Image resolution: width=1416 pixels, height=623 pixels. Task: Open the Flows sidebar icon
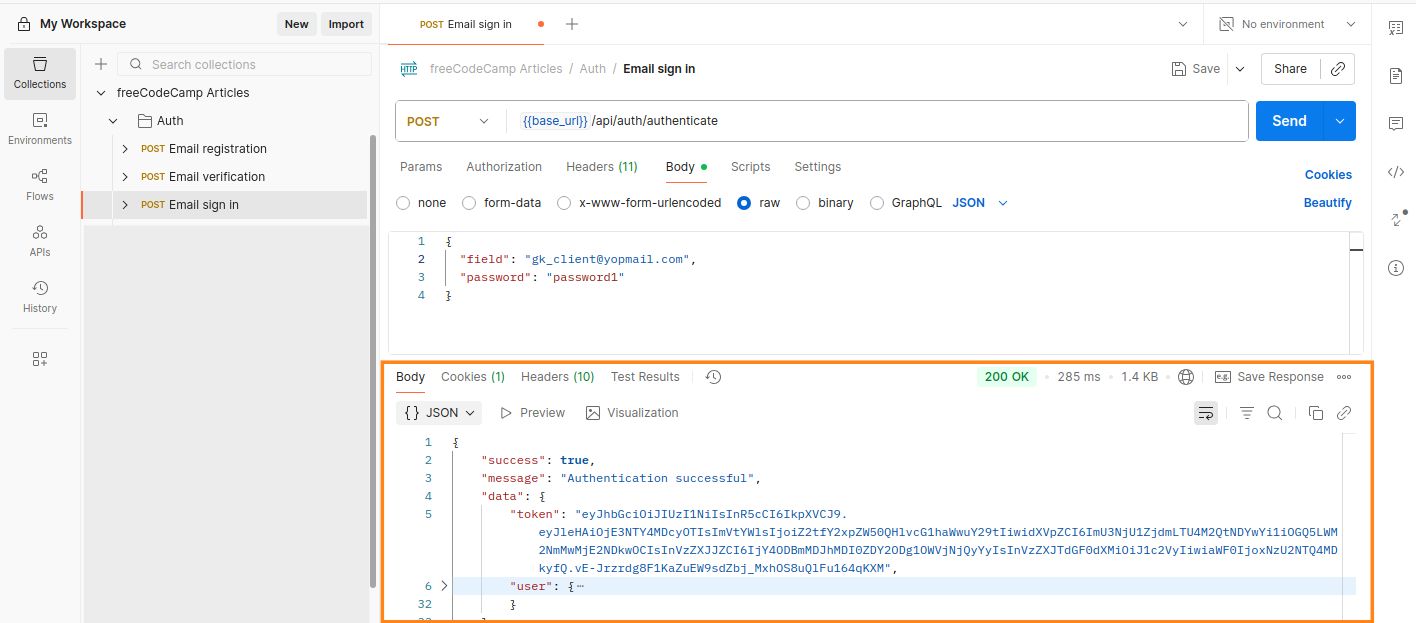(x=40, y=183)
